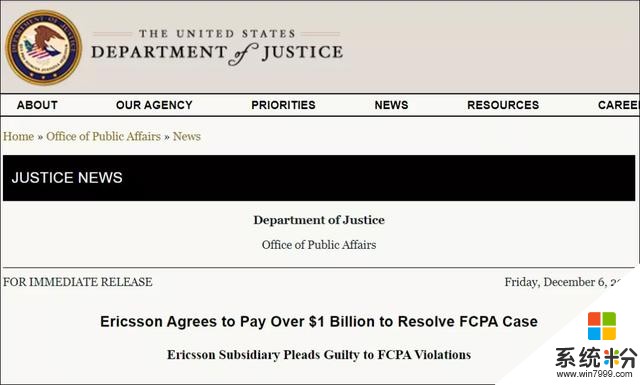Follow the Home breadcrumb link
The width and height of the screenshot is (640, 385).
[x=18, y=136]
